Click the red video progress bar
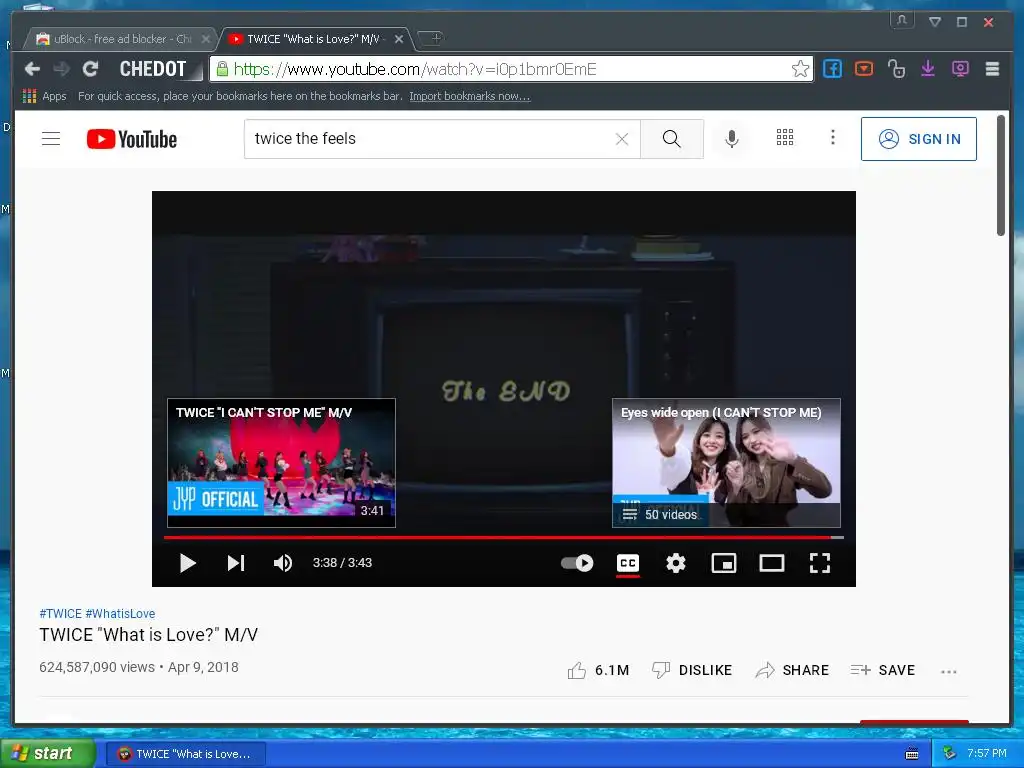The image size is (1024, 768). (x=504, y=537)
